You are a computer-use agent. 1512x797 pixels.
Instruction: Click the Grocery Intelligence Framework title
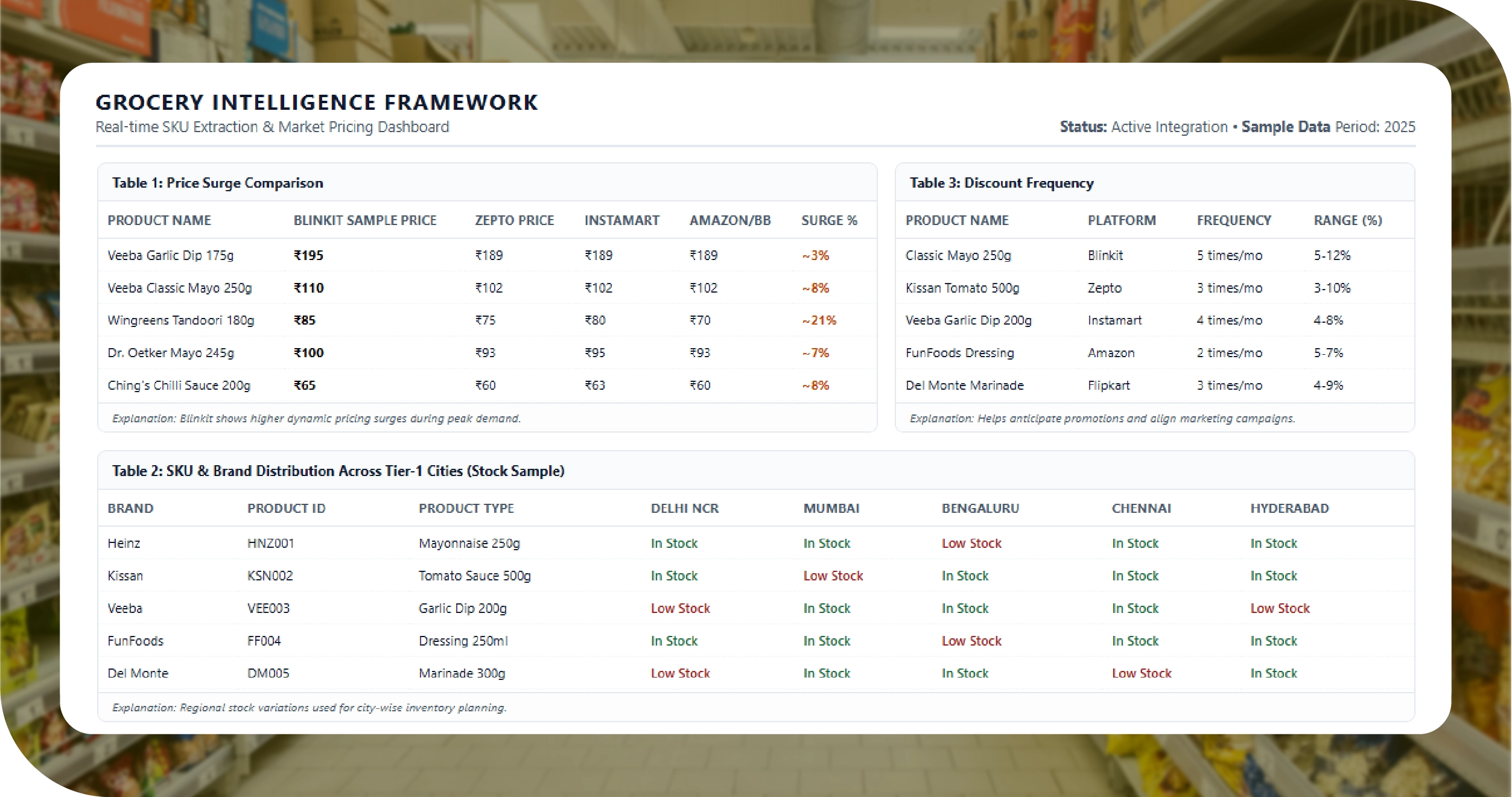click(x=316, y=102)
